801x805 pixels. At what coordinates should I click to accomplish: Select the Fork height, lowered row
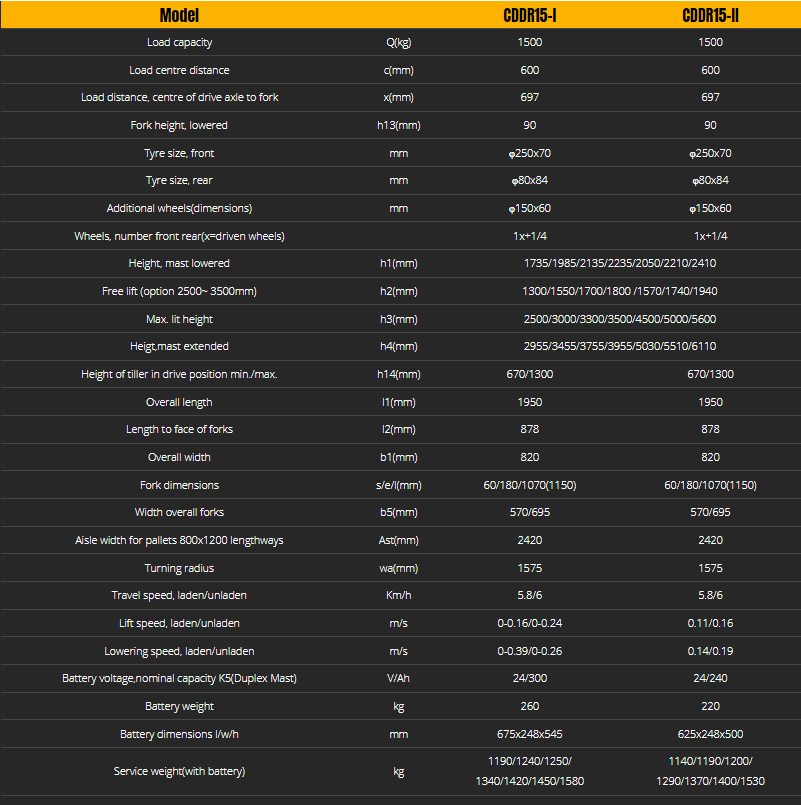(x=400, y=125)
